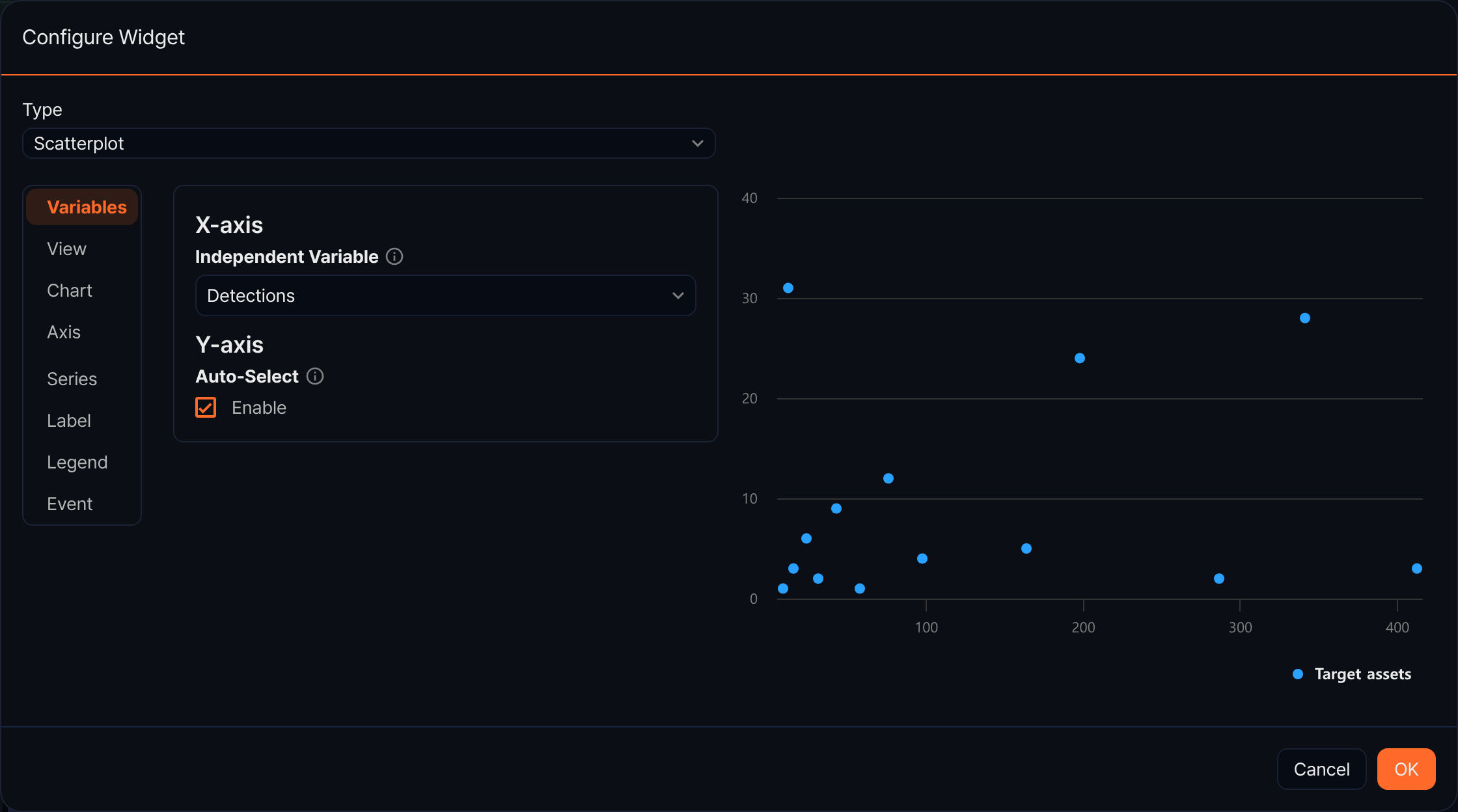1458x812 pixels.
Task: Click the Auto-Select info icon
Action: click(x=315, y=376)
